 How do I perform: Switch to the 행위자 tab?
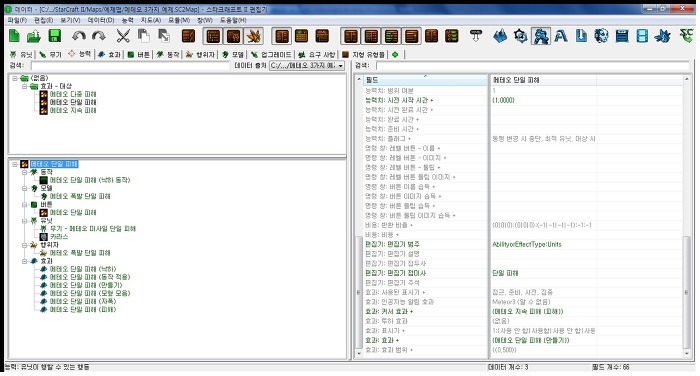200,54
